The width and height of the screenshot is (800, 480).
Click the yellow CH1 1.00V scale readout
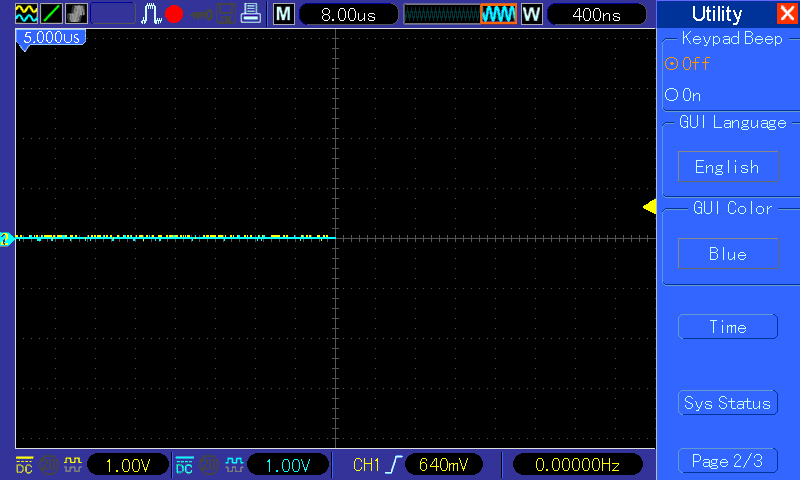pos(128,465)
